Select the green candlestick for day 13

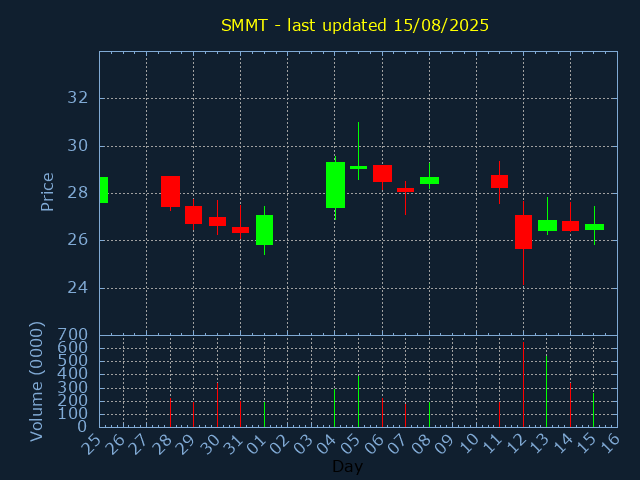(547, 225)
